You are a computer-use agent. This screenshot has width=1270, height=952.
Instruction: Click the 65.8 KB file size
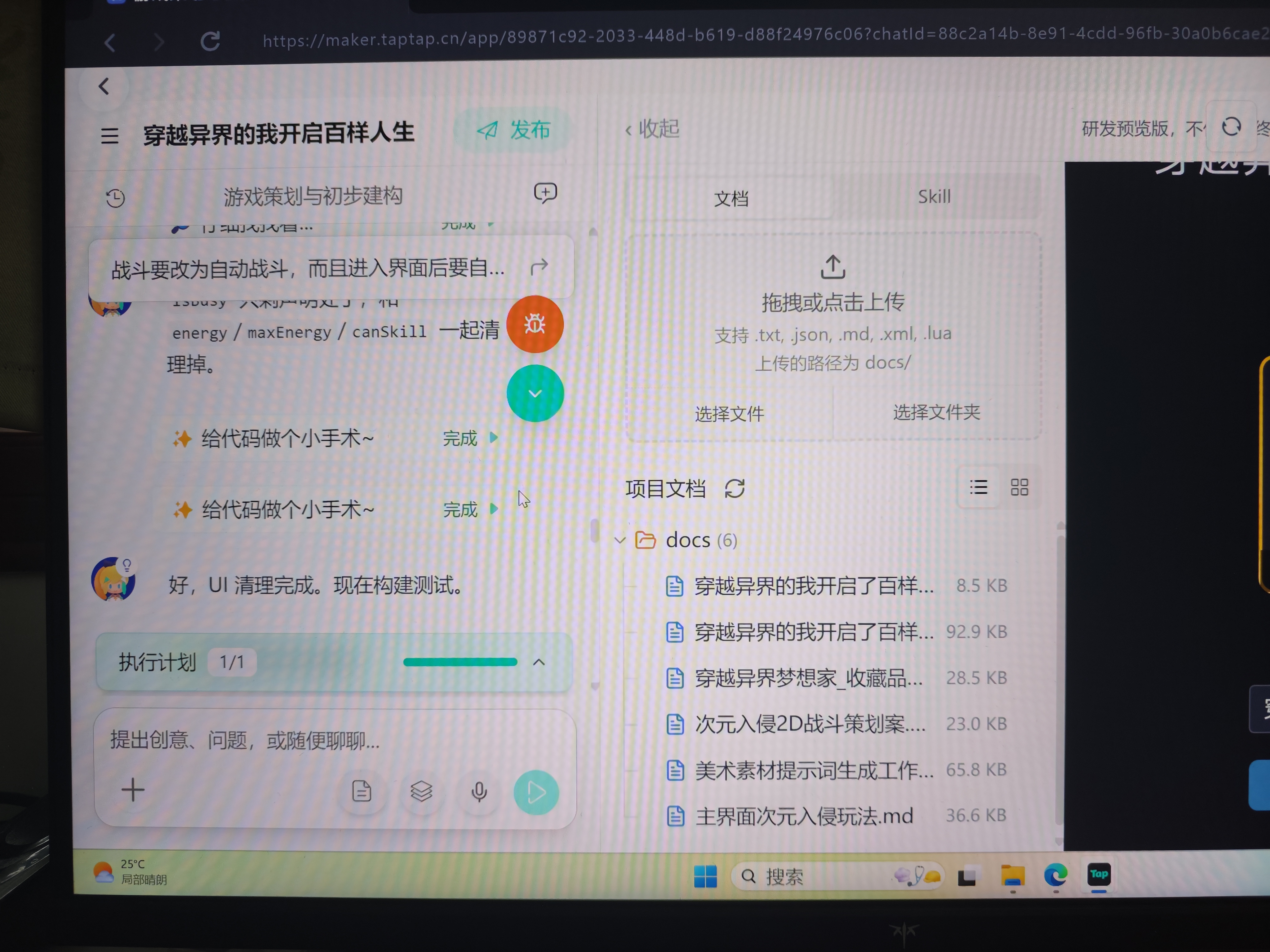[x=976, y=769]
